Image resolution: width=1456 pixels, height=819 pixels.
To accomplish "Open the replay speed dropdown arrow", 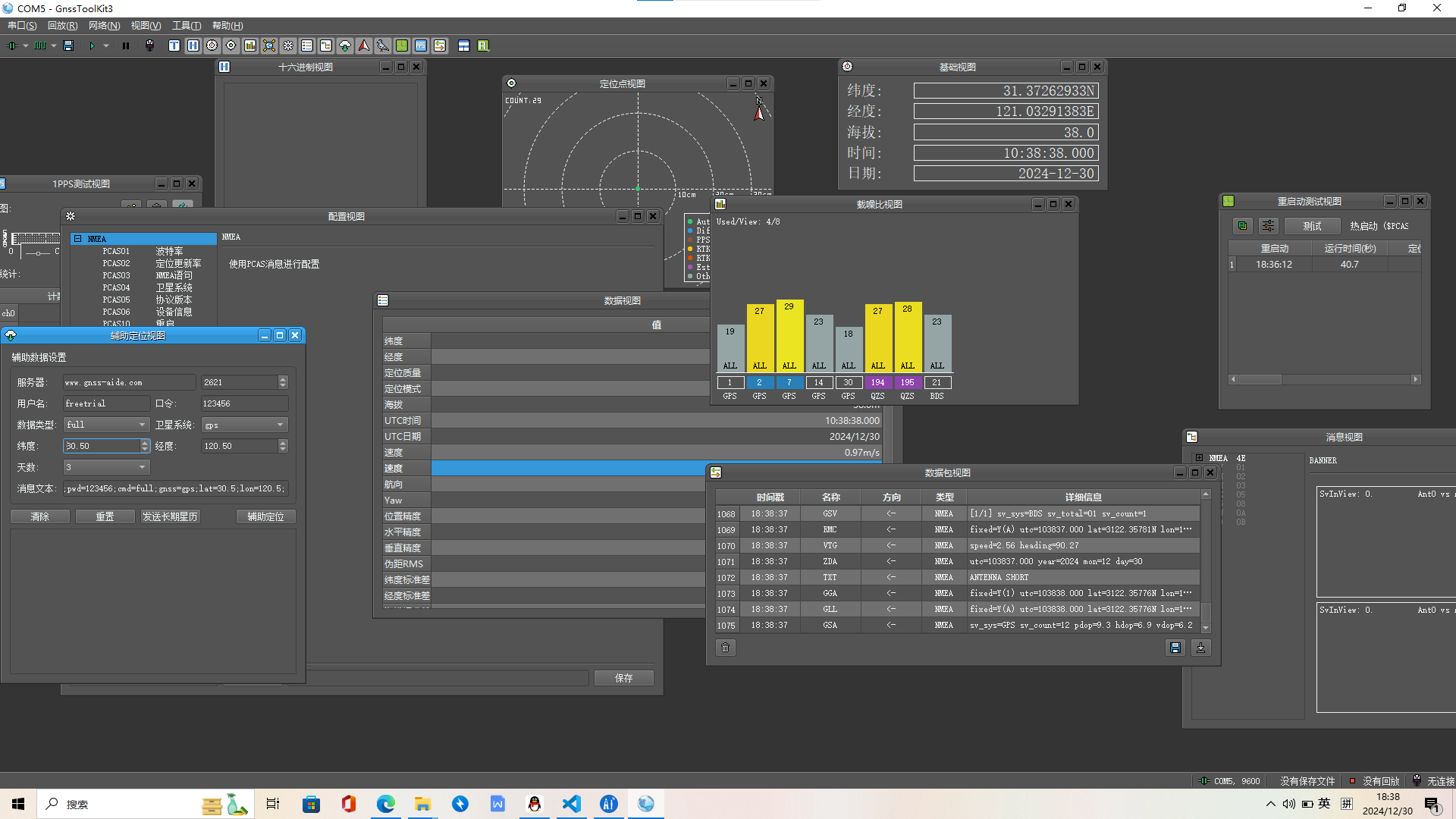I will tap(106, 45).
